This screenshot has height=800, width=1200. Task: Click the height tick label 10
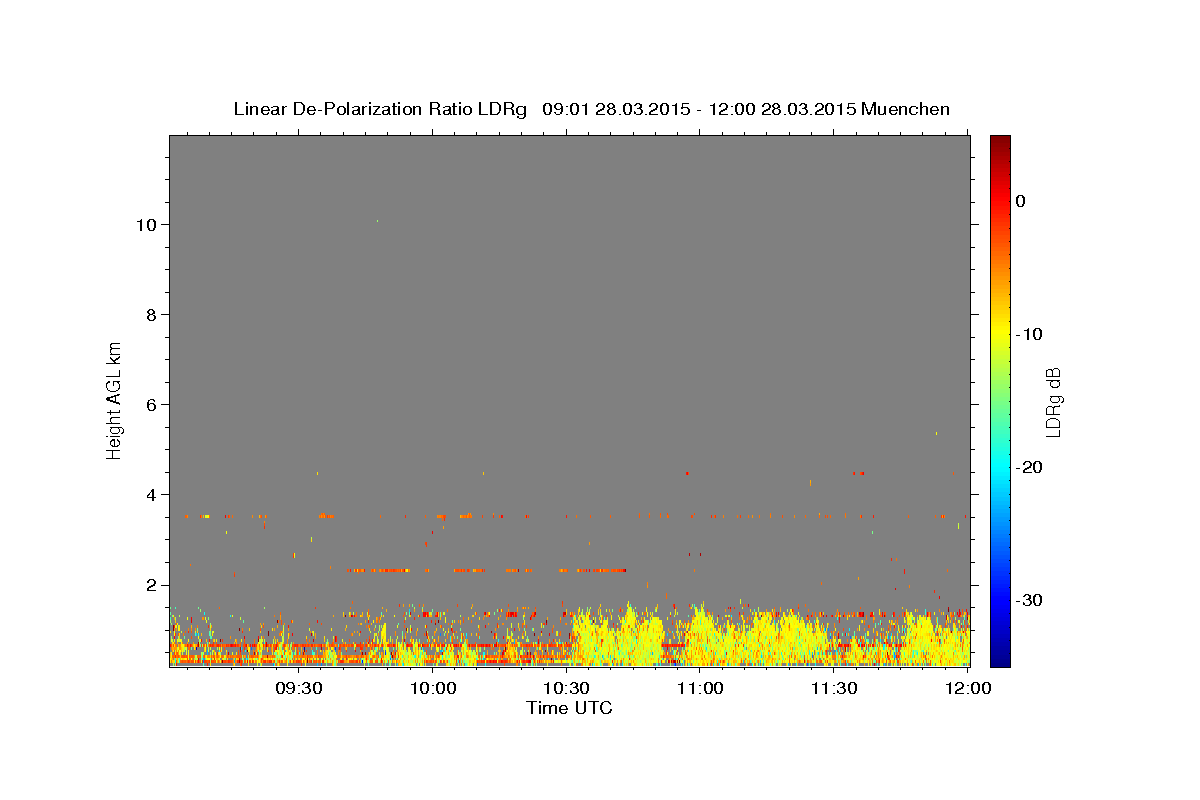pyautogui.click(x=145, y=225)
